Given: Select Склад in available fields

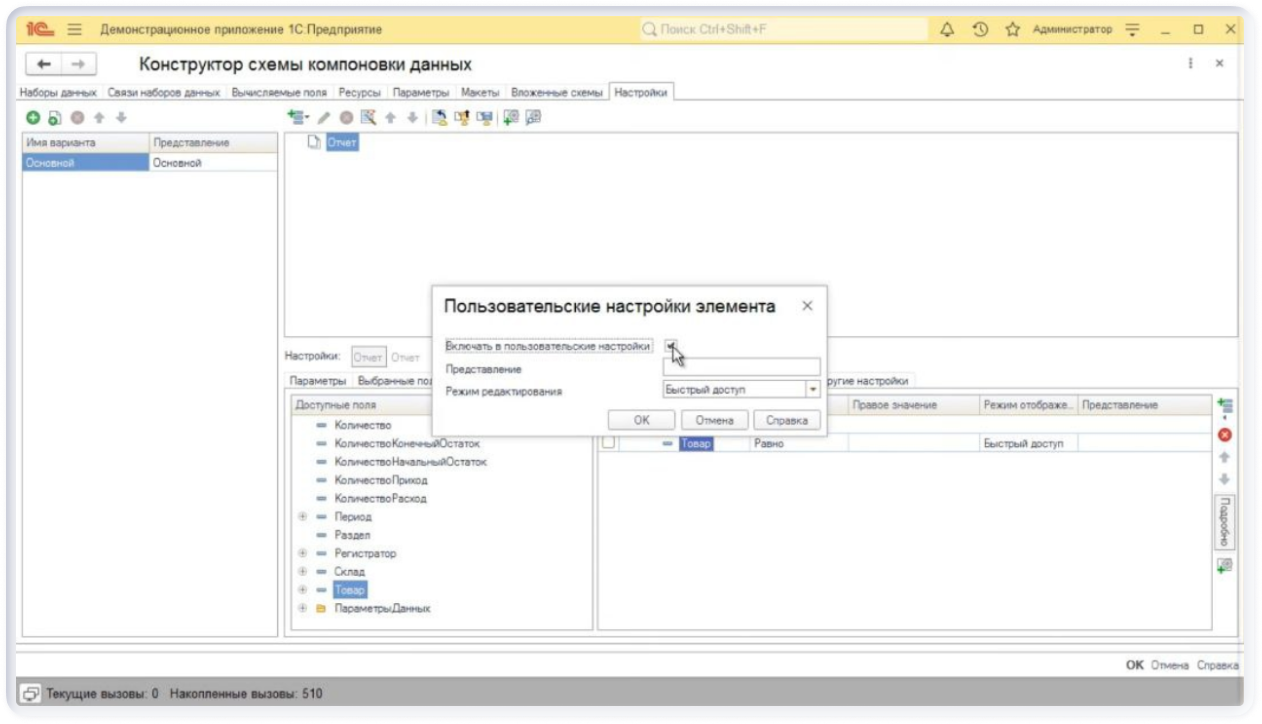Looking at the screenshot, I should point(349,571).
